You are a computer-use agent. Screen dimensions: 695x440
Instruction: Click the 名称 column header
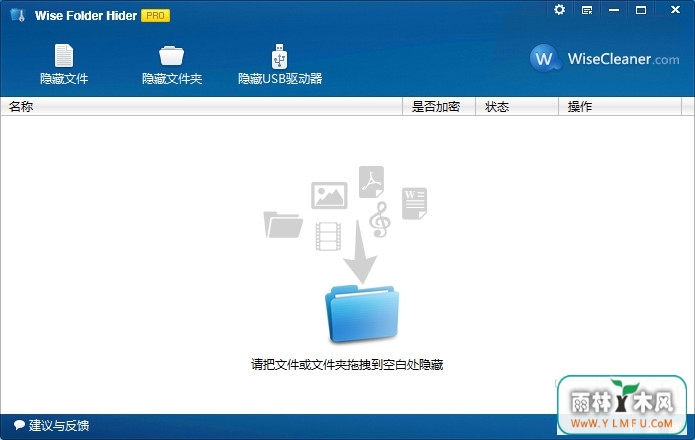click(201, 106)
